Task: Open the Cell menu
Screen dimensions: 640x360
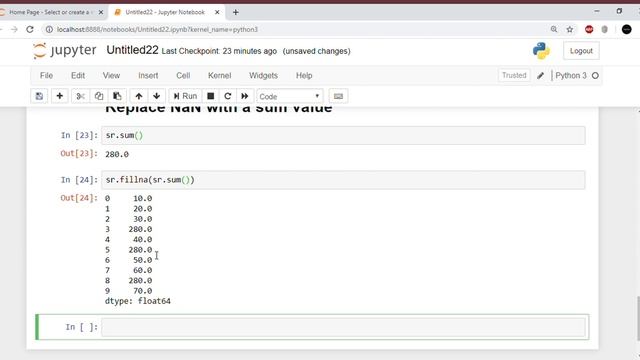Action: [x=183, y=76]
